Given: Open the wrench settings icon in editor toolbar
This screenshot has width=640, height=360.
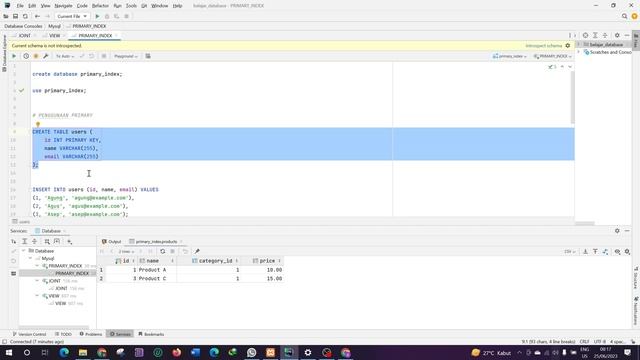Looking at the screenshot, I should click(46, 56).
